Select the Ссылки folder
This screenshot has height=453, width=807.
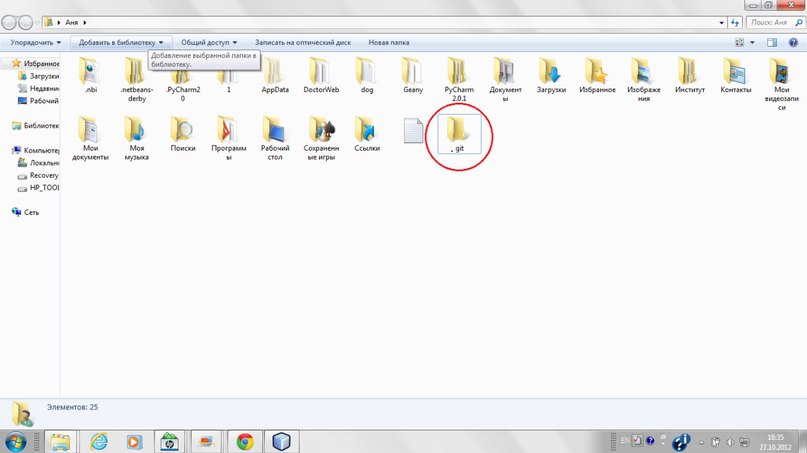pyautogui.click(x=366, y=134)
